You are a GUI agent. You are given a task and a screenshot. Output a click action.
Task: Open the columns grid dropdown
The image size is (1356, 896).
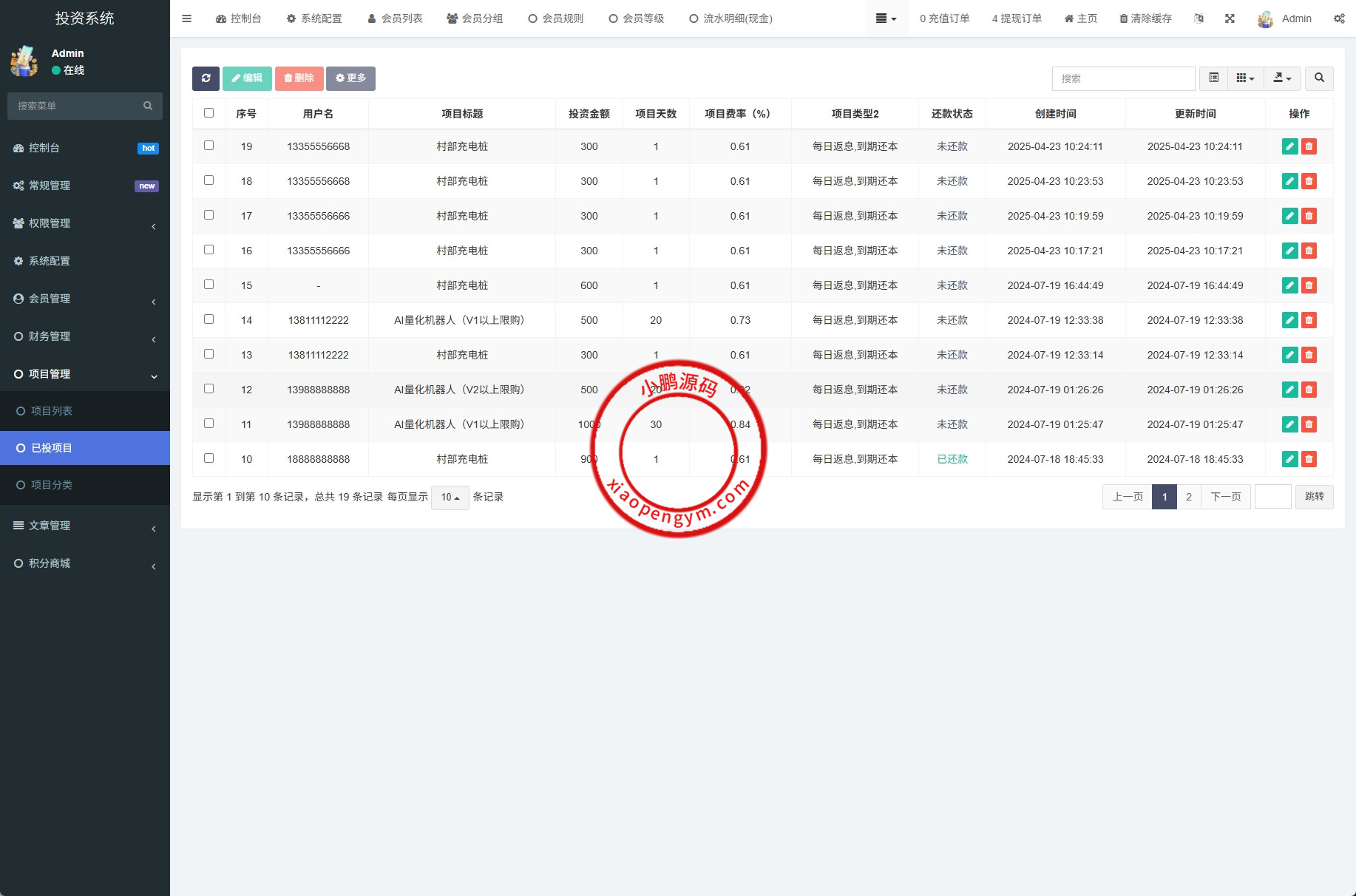1245,78
